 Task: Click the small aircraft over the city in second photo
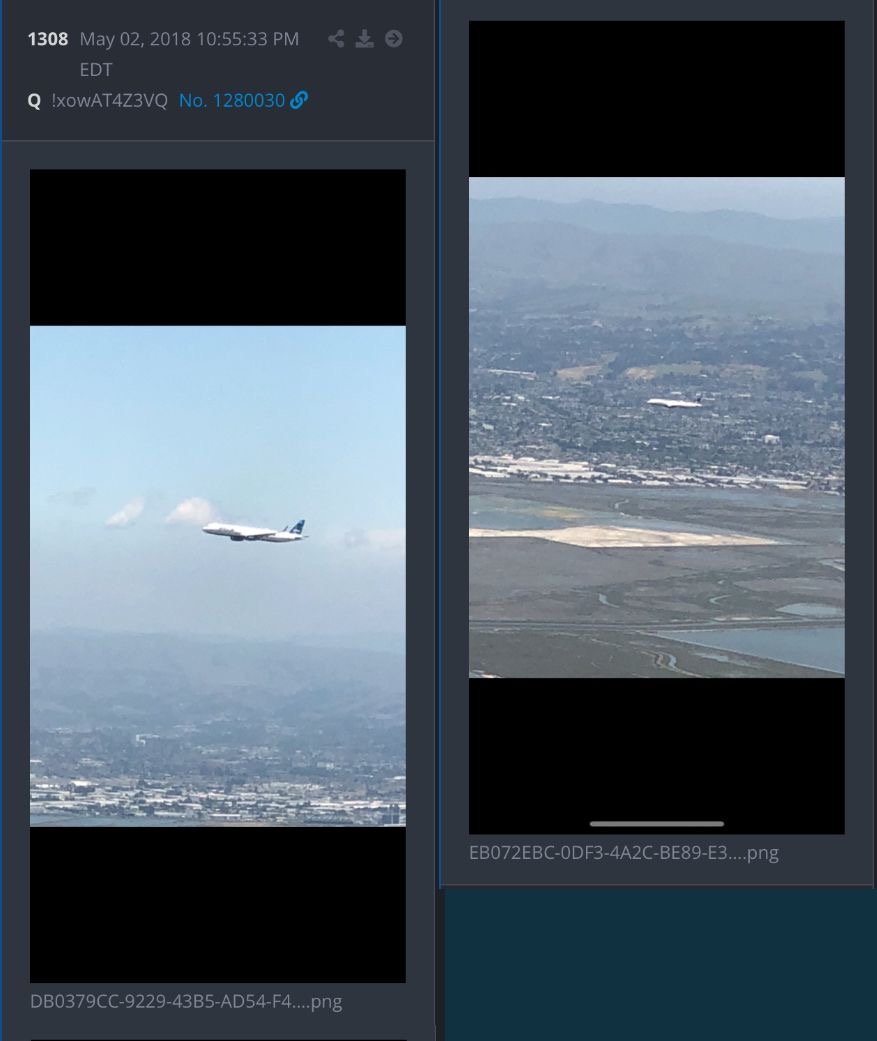(675, 401)
